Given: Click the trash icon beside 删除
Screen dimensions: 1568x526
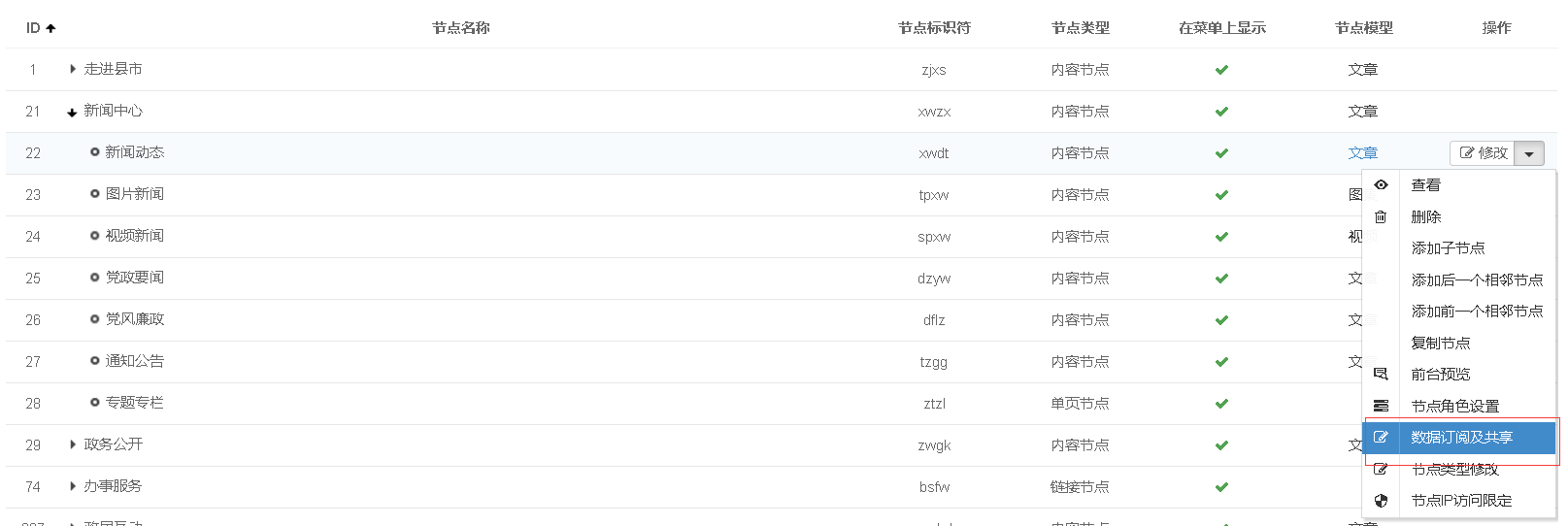Looking at the screenshot, I should tap(1381, 216).
